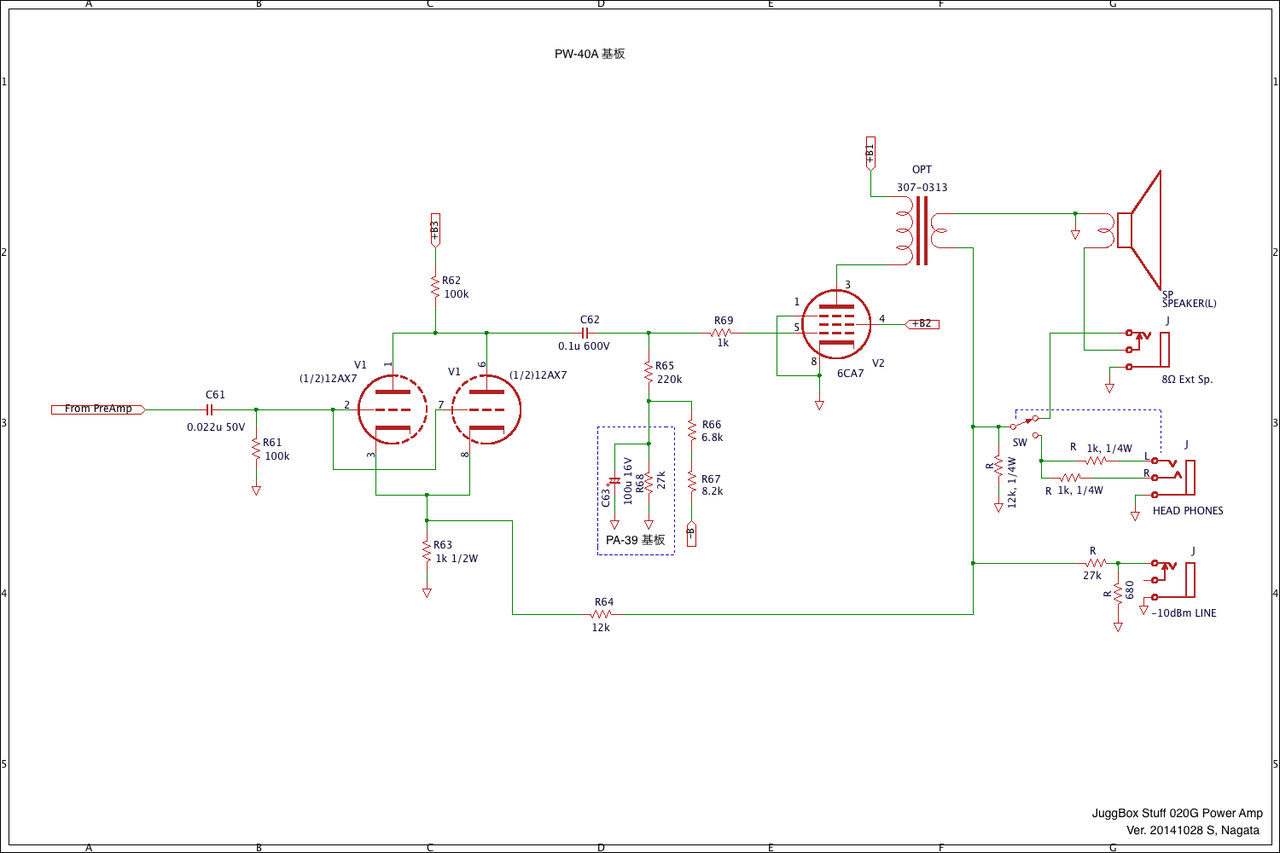The image size is (1280, 853).
Task: Select the +B2 power flag
Action: click(921, 323)
